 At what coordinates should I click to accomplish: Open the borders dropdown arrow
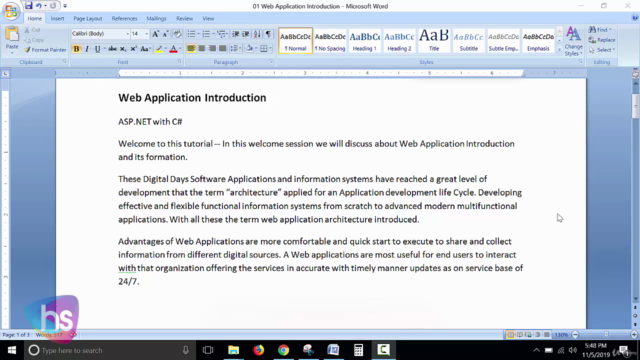270,49
